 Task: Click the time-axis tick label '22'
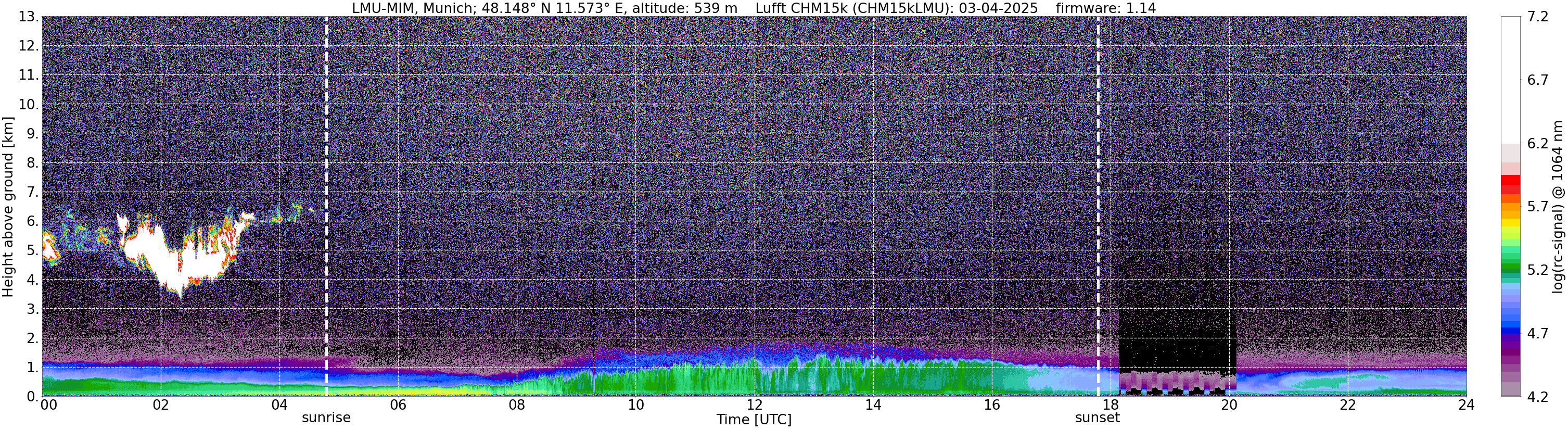point(1348,405)
